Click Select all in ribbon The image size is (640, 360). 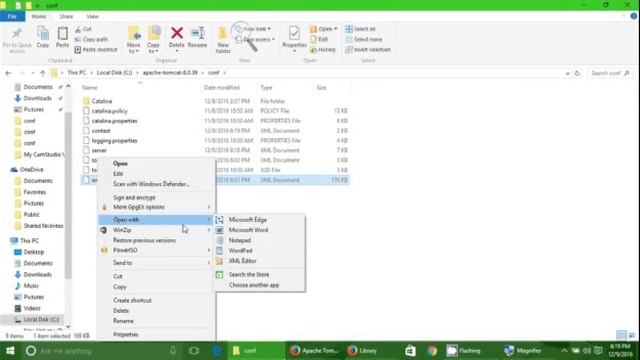360,29
